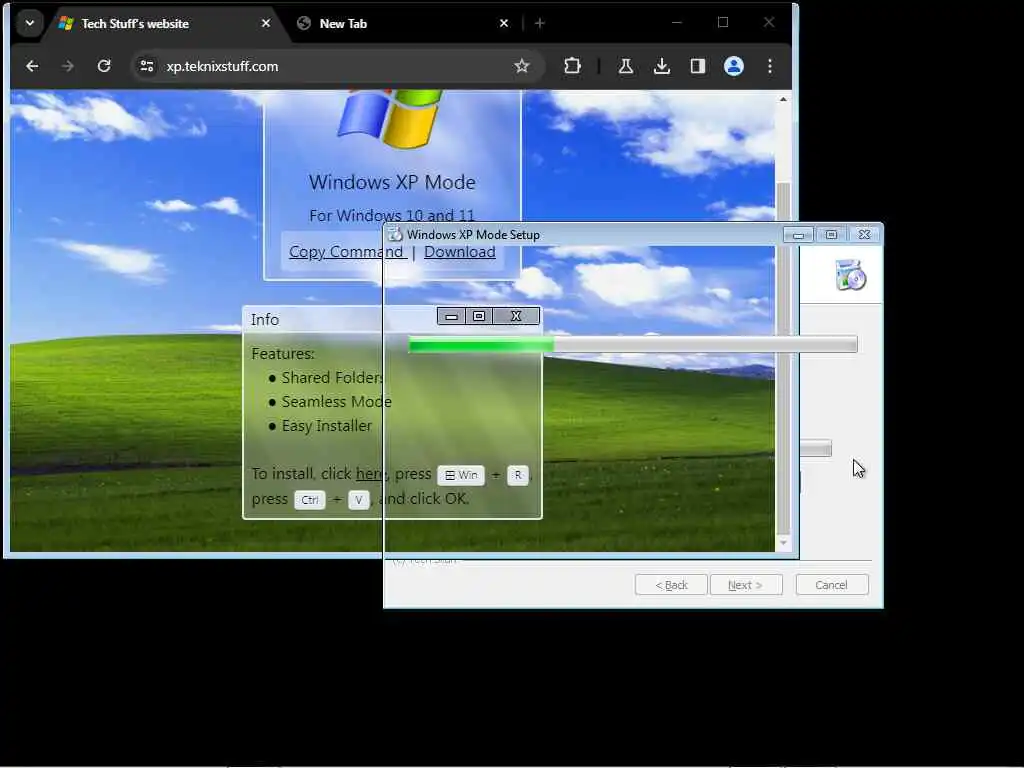
Task: Show downloads via the download icon
Action: pyautogui.click(x=662, y=66)
